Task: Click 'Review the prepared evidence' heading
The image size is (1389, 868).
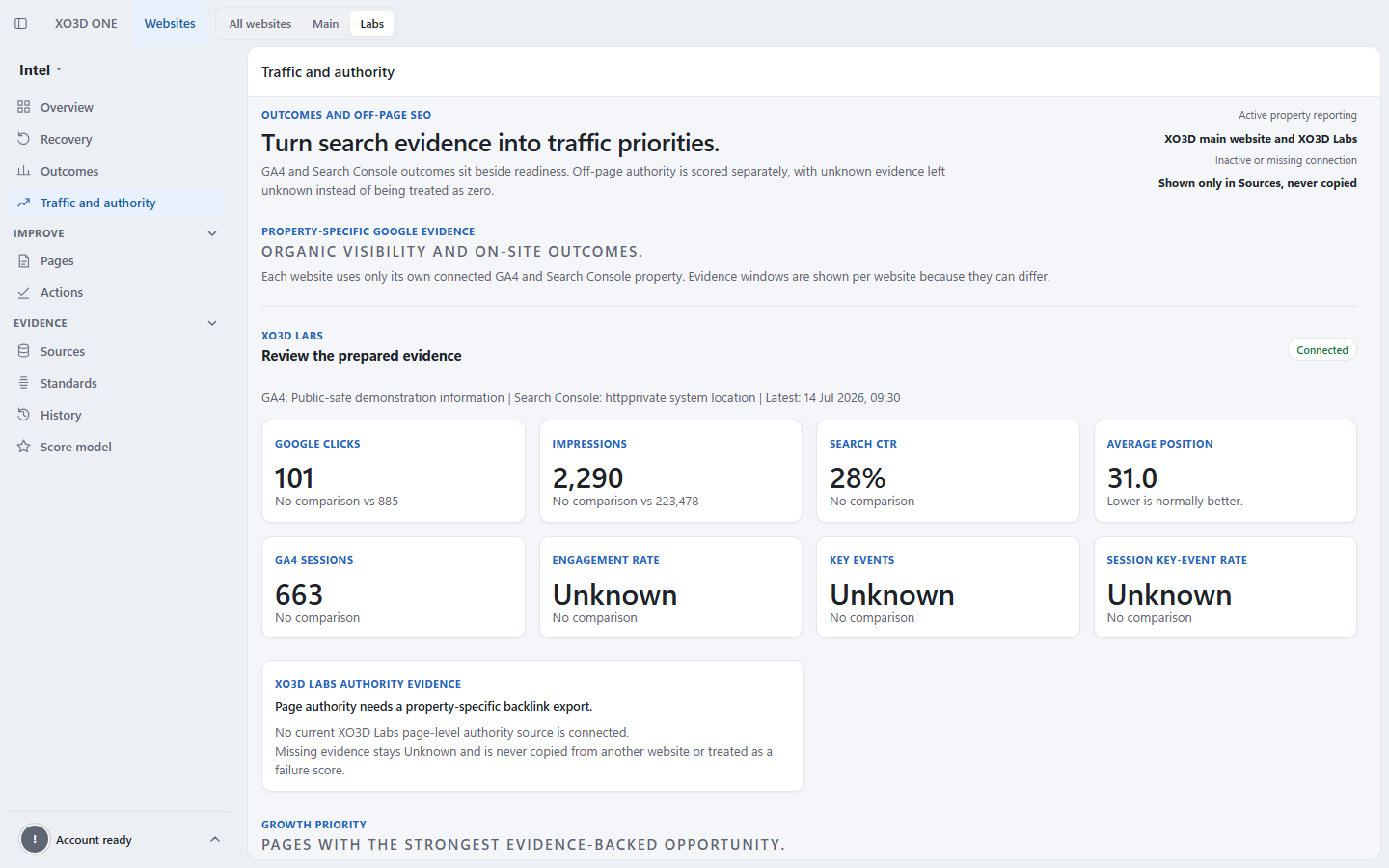Action: click(x=362, y=356)
